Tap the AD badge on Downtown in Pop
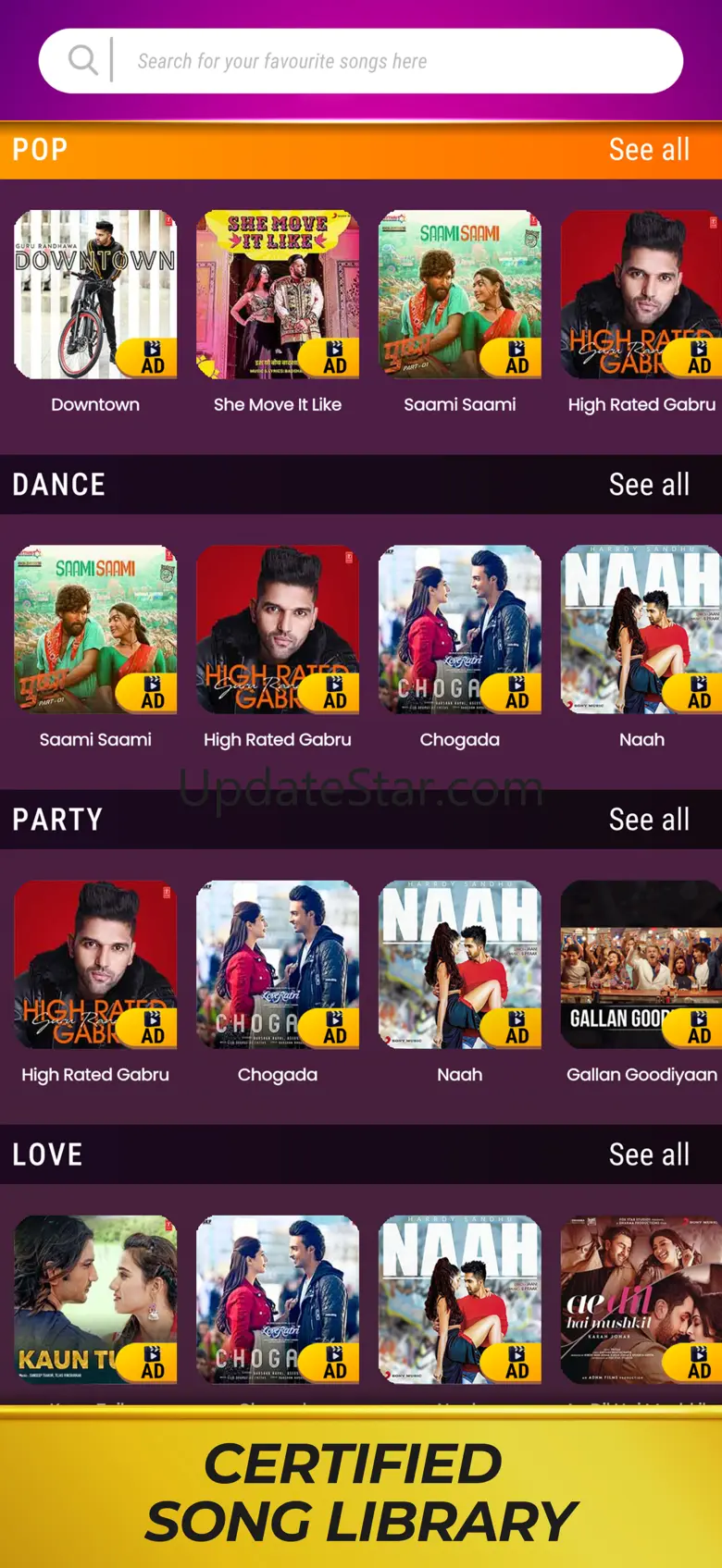This screenshot has width=722, height=1568. point(149,357)
